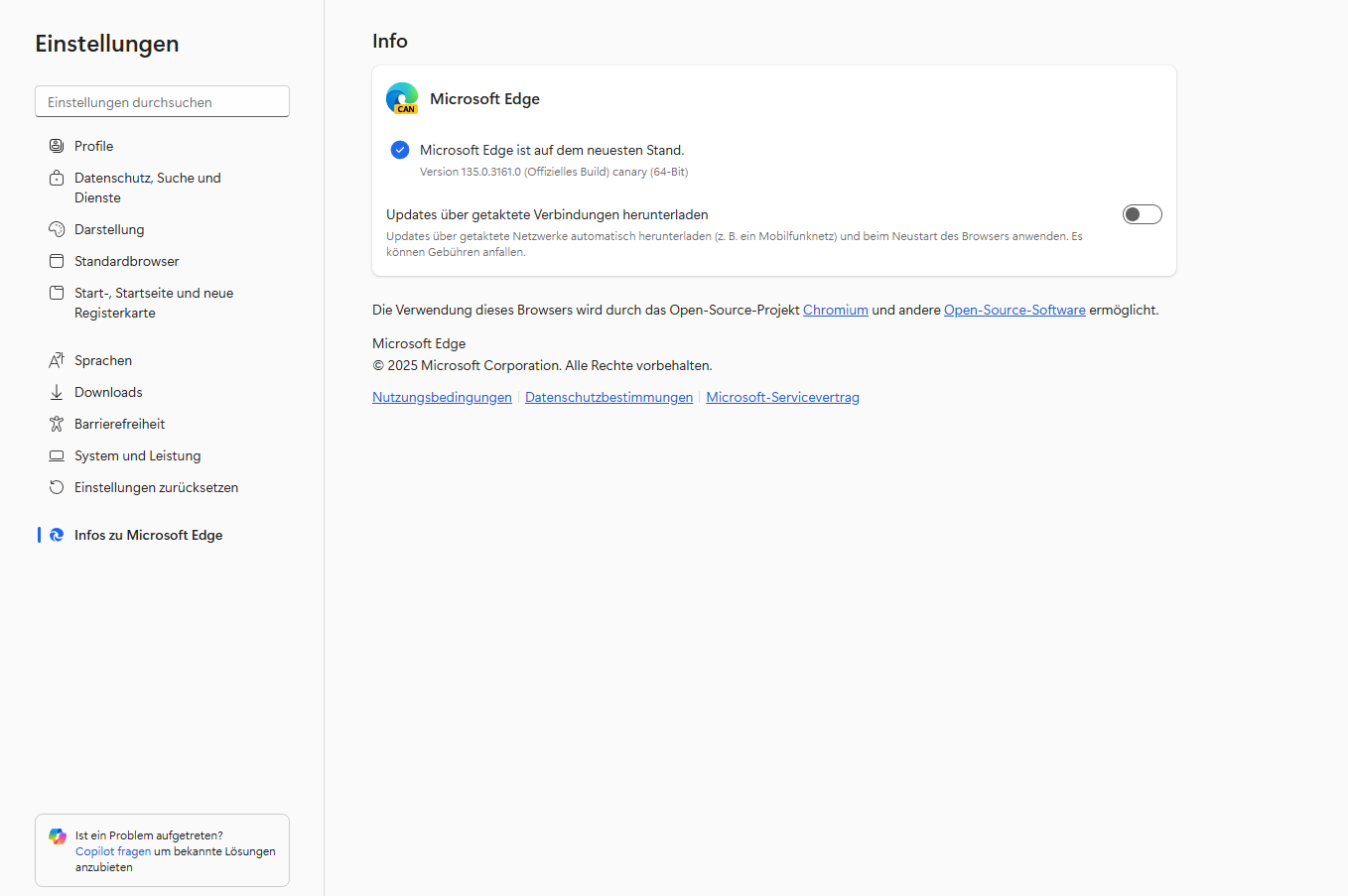This screenshot has width=1348, height=896.
Task: Click the System und Leistung laptop icon
Action: pos(57,455)
